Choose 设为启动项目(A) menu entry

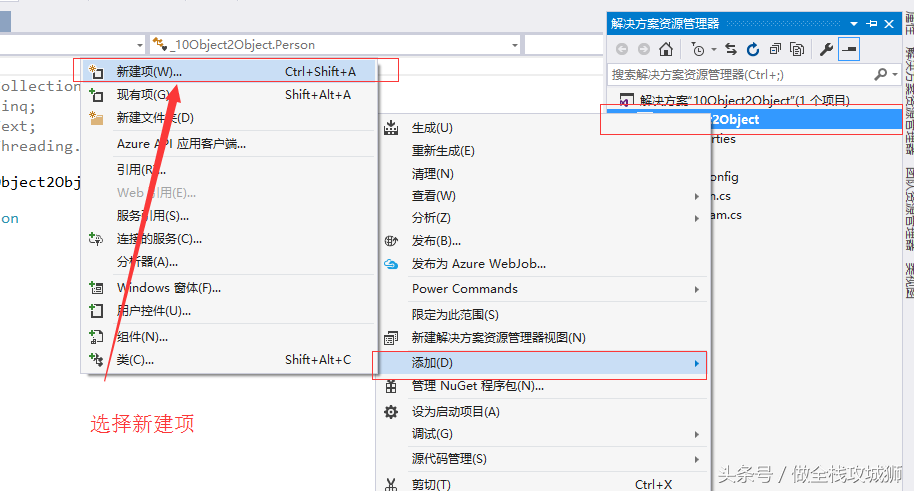[542, 412]
